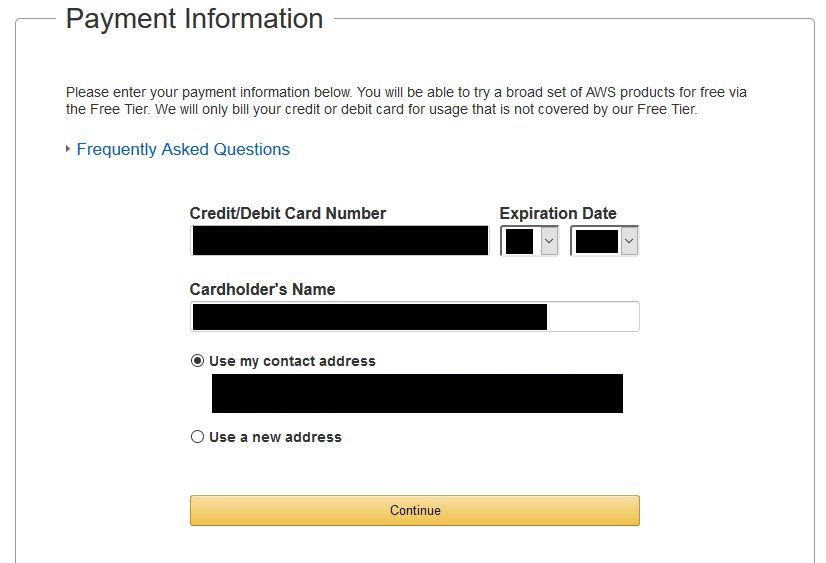The image size is (826, 563).
Task: Click the "Credit/Debit Card Number" label
Action: tap(287, 213)
